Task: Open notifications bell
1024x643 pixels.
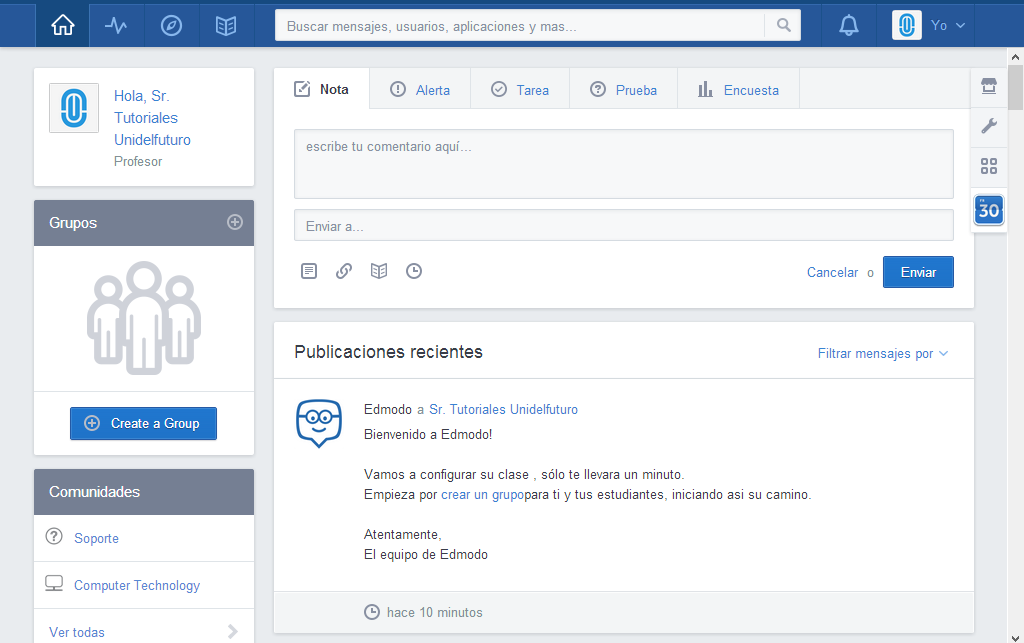Action: [x=848, y=25]
